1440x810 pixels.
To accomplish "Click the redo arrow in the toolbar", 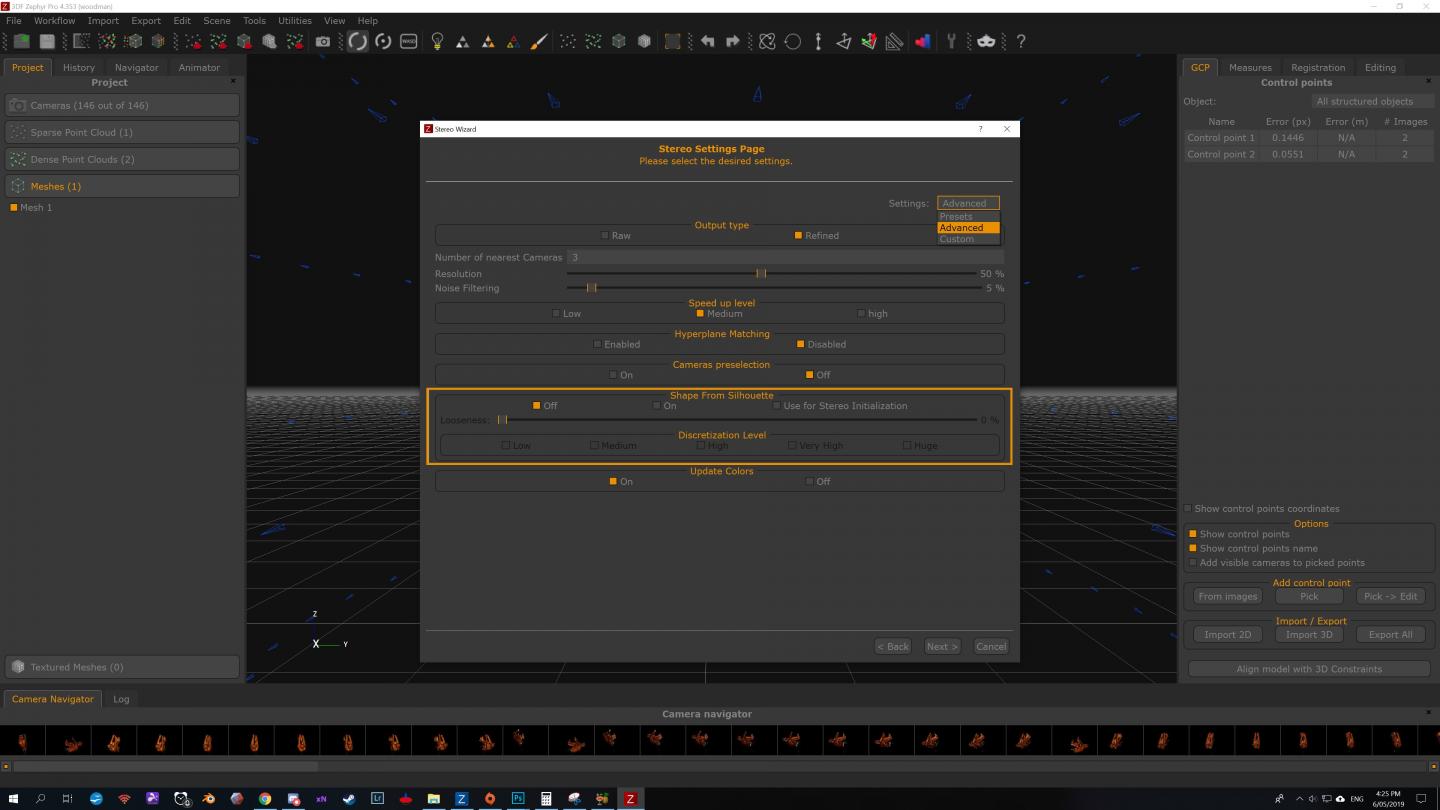I will pyautogui.click(x=733, y=42).
